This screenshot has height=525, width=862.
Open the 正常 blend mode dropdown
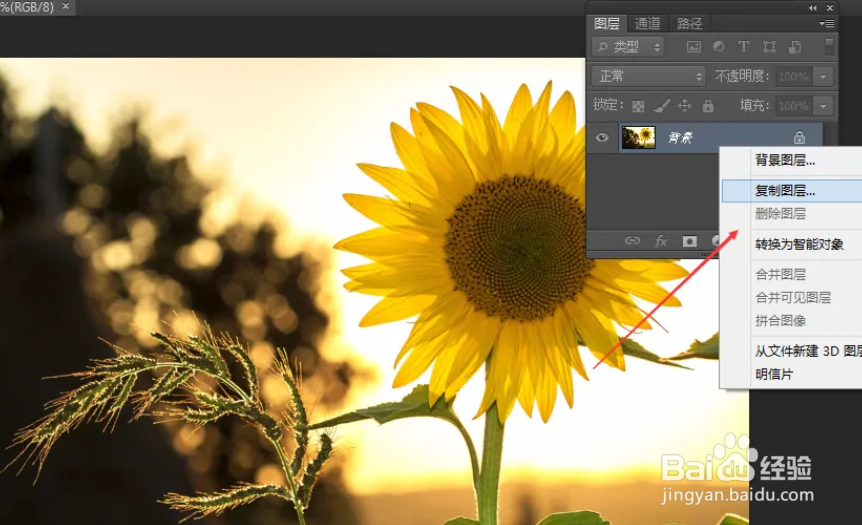point(649,76)
